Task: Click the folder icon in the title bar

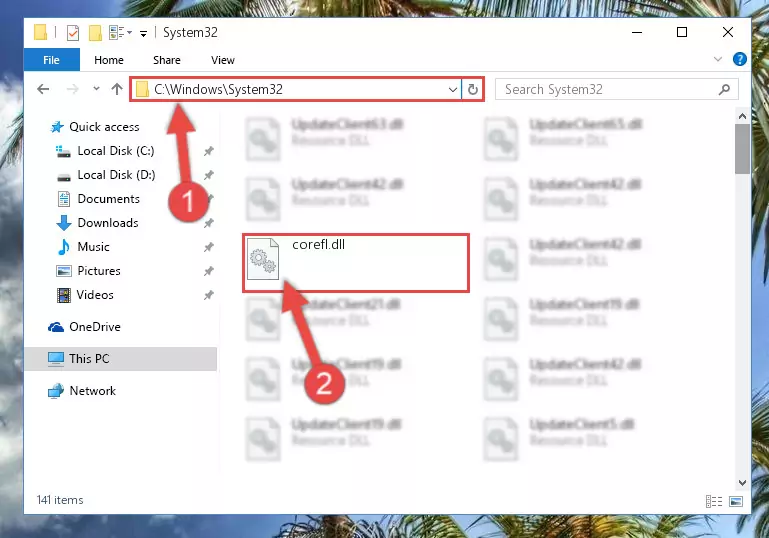Action: [x=41, y=32]
